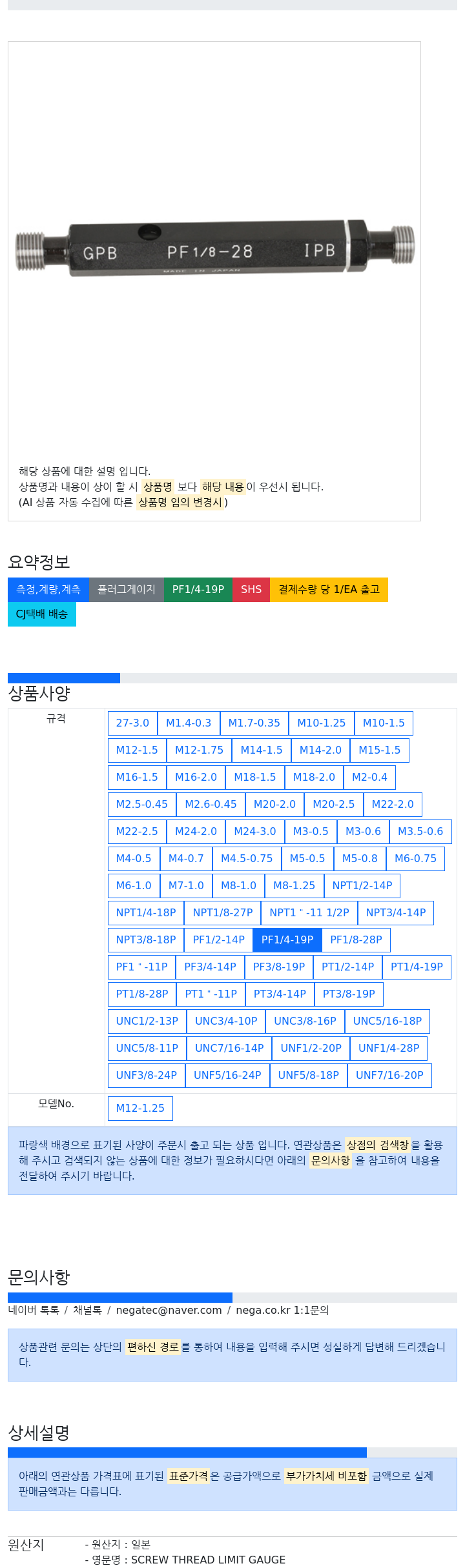Choose the M3.5-0.6 size option
465x1568 pixels.
coord(420,831)
